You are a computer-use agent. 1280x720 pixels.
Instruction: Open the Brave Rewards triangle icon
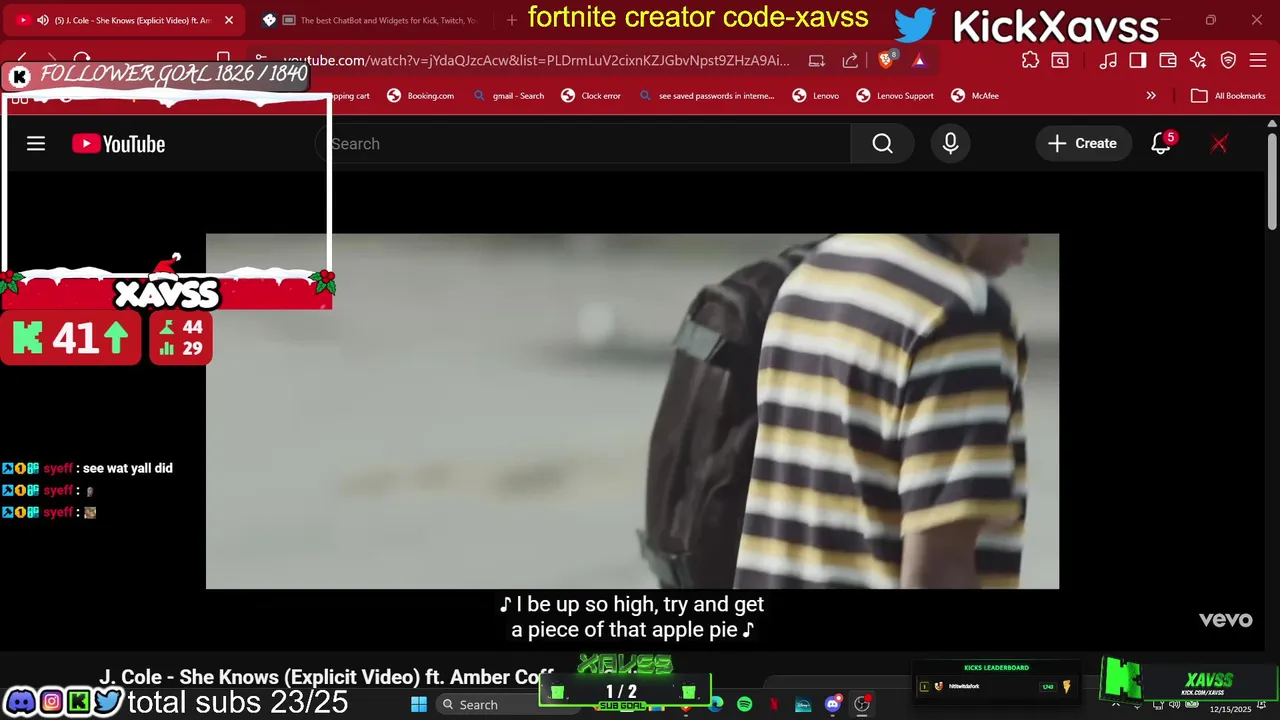(919, 61)
